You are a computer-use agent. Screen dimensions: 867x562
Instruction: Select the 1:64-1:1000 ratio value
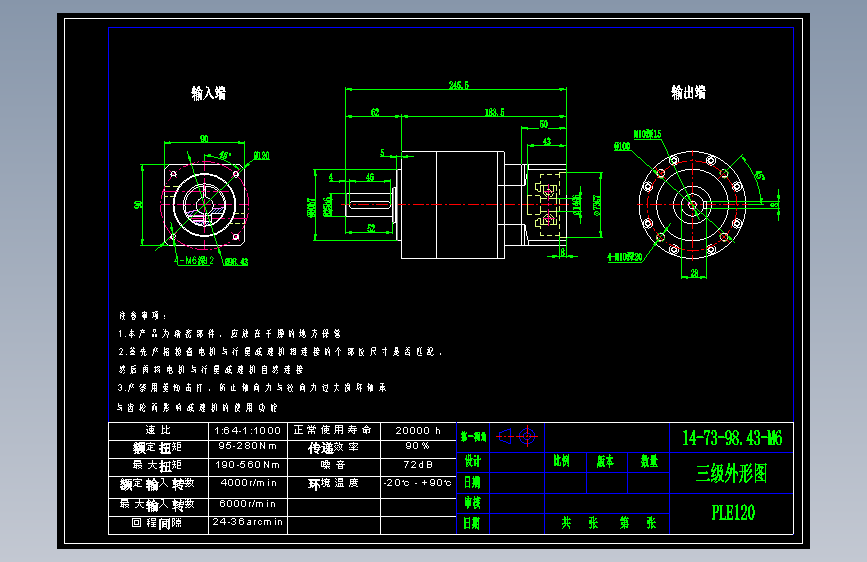[x=247, y=430]
